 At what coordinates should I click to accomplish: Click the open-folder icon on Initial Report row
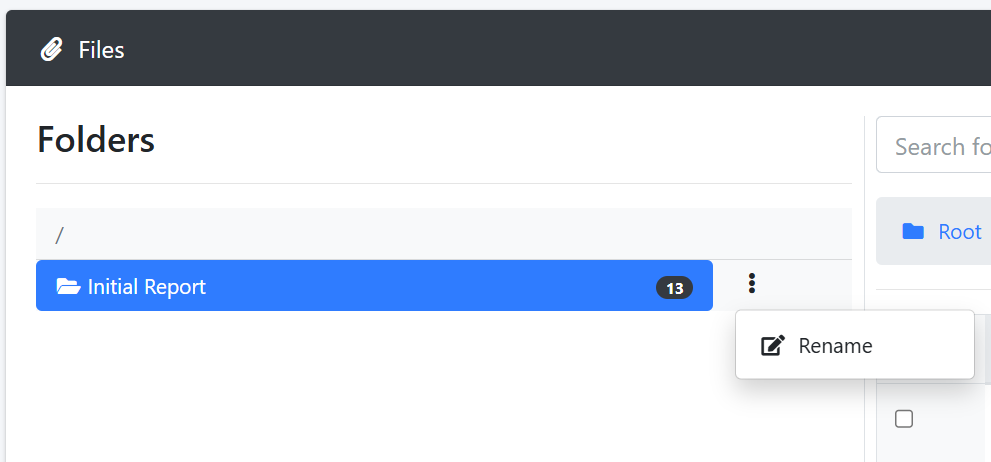click(68, 286)
